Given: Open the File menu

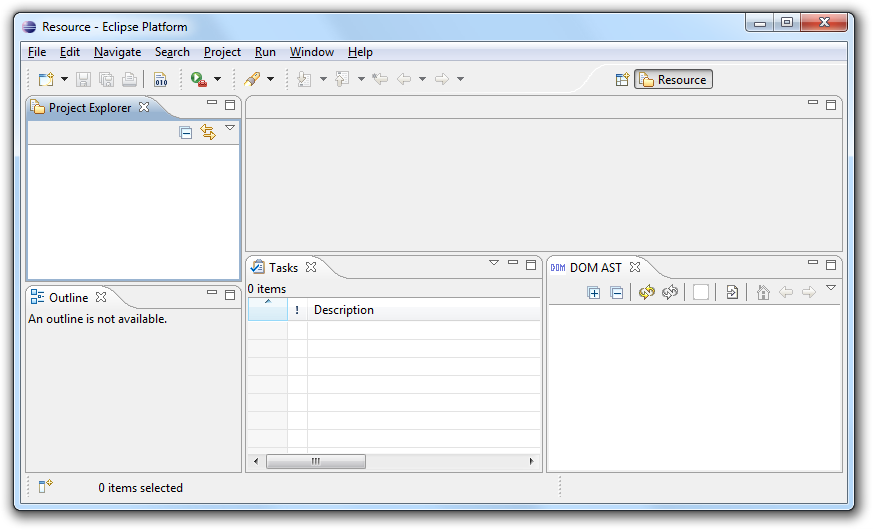Looking at the screenshot, I should pyautogui.click(x=37, y=52).
